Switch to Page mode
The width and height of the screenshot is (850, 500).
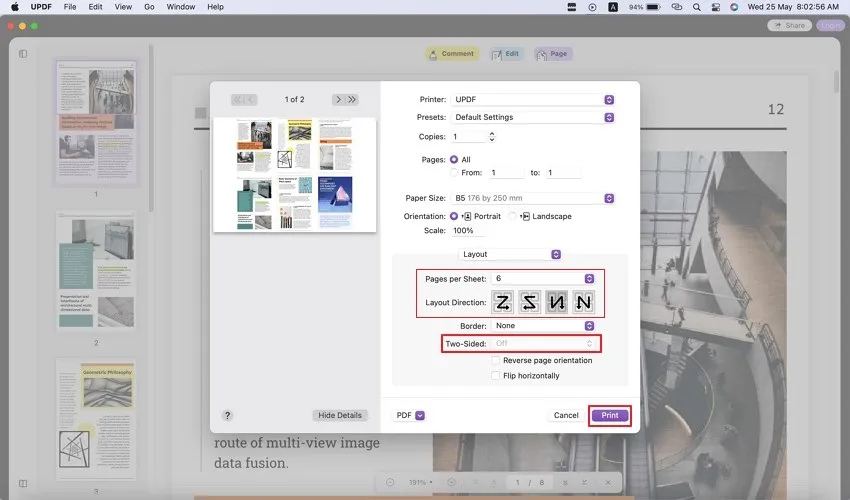coord(553,54)
